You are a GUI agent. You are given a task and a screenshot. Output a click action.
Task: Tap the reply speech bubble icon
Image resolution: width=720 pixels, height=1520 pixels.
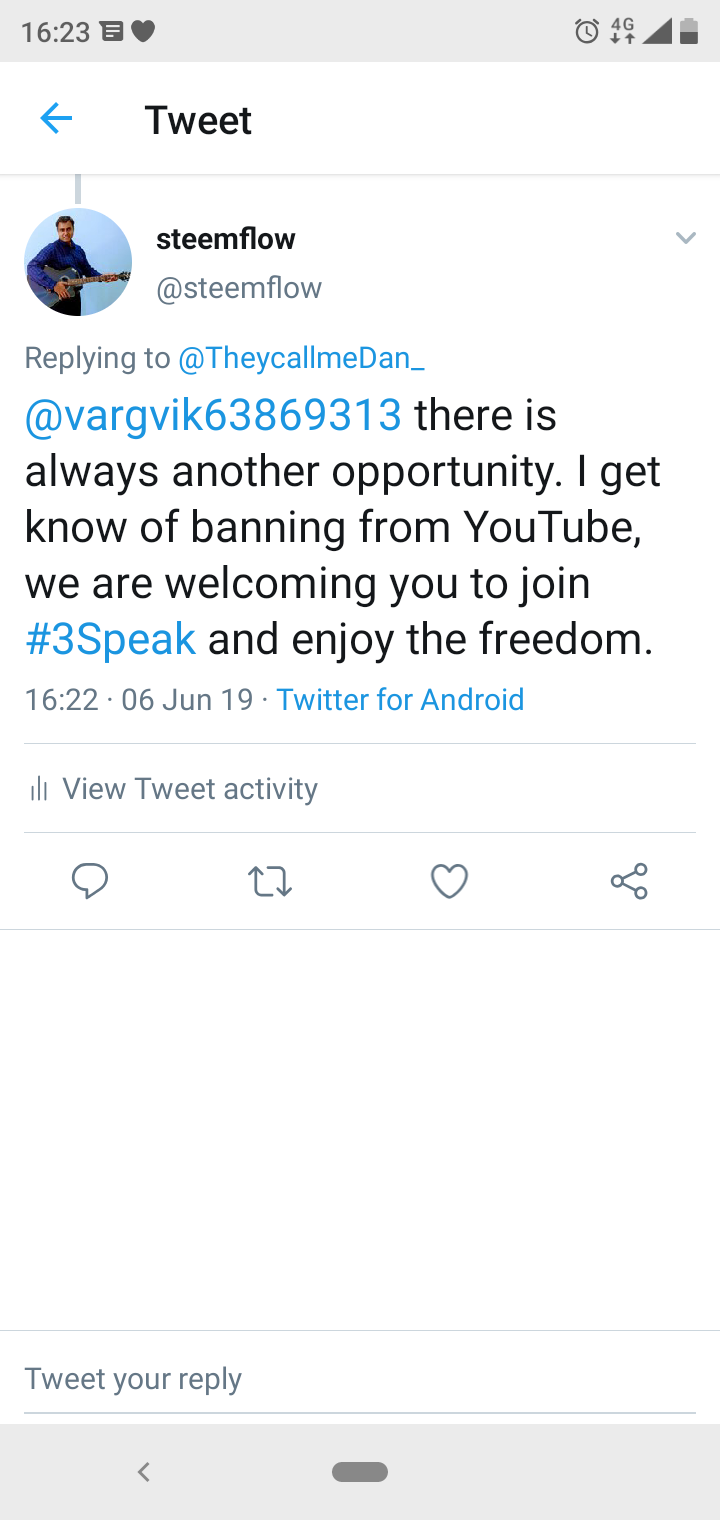click(x=90, y=881)
